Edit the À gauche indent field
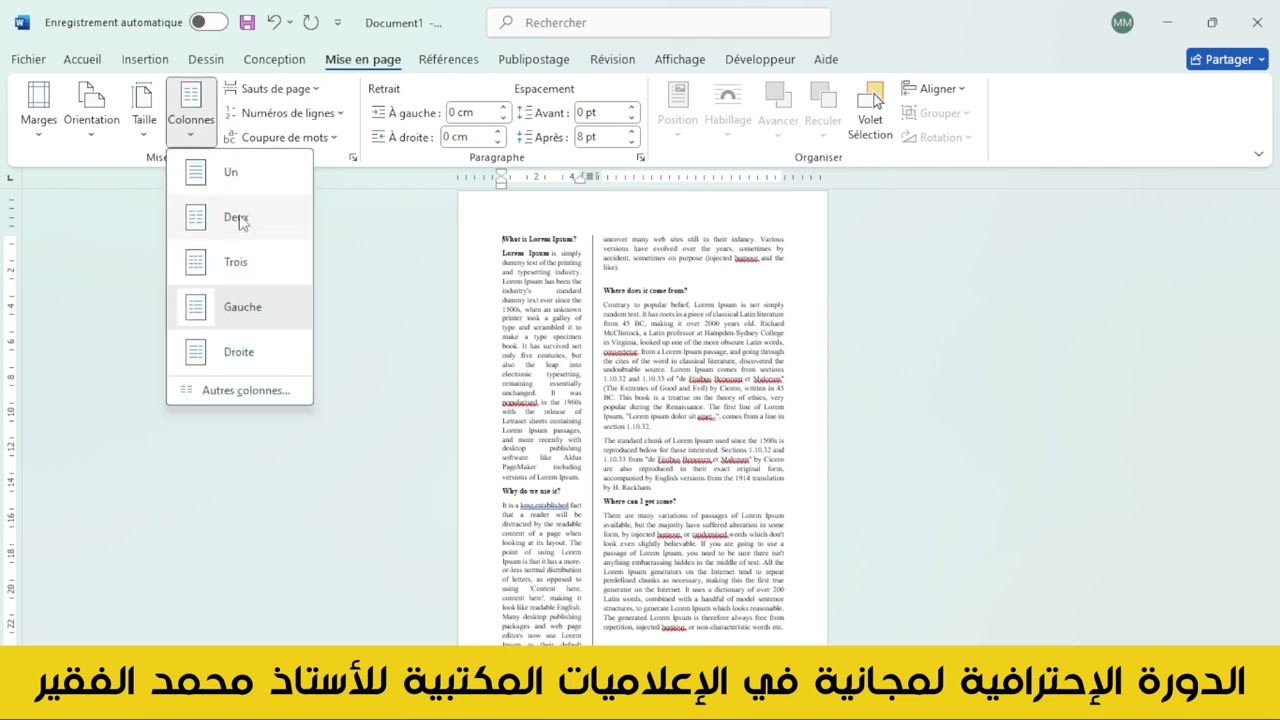The height and width of the screenshot is (720, 1280). pos(470,112)
